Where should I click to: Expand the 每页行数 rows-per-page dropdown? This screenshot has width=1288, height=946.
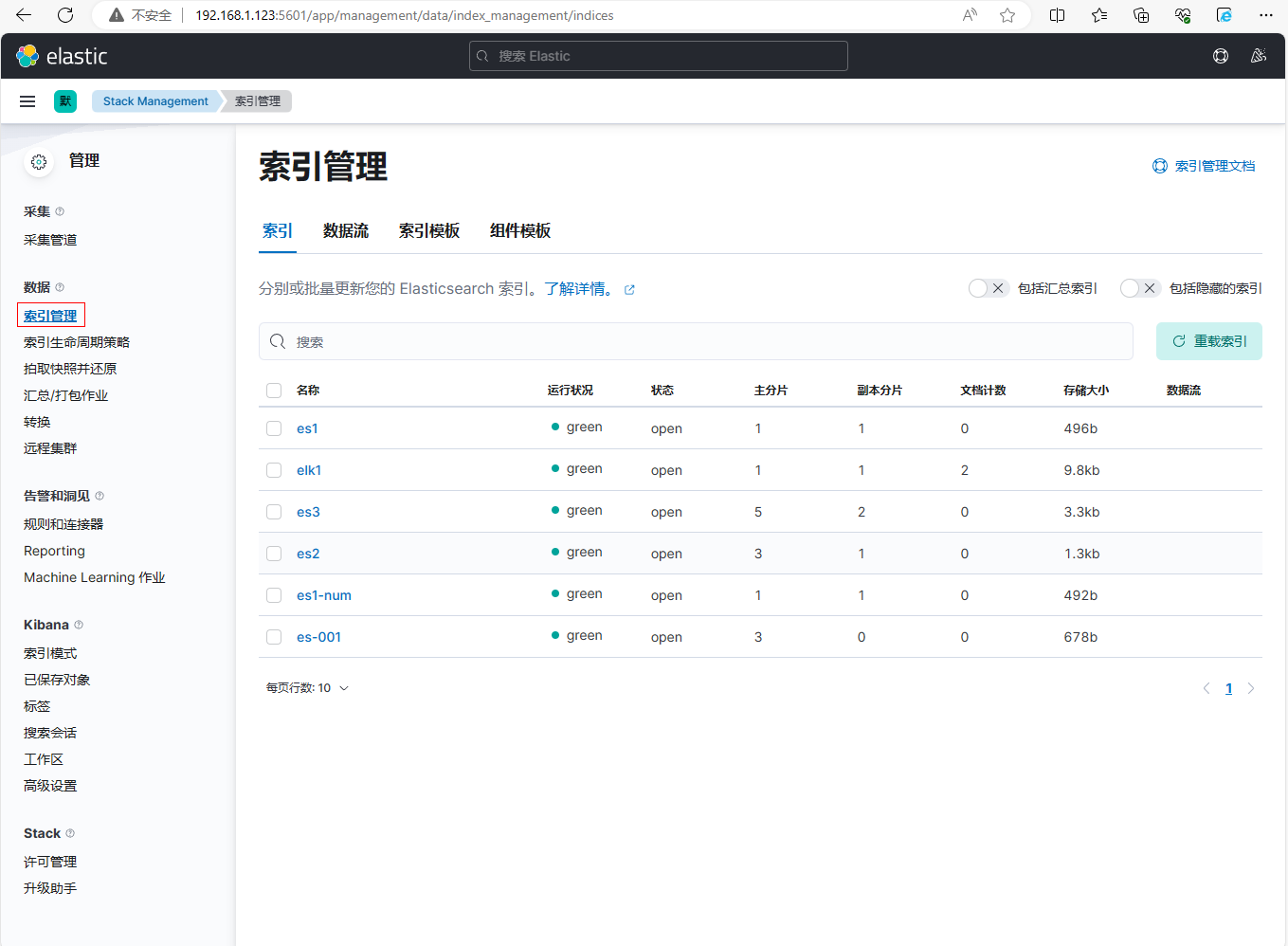pyautogui.click(x=307, y=688)
